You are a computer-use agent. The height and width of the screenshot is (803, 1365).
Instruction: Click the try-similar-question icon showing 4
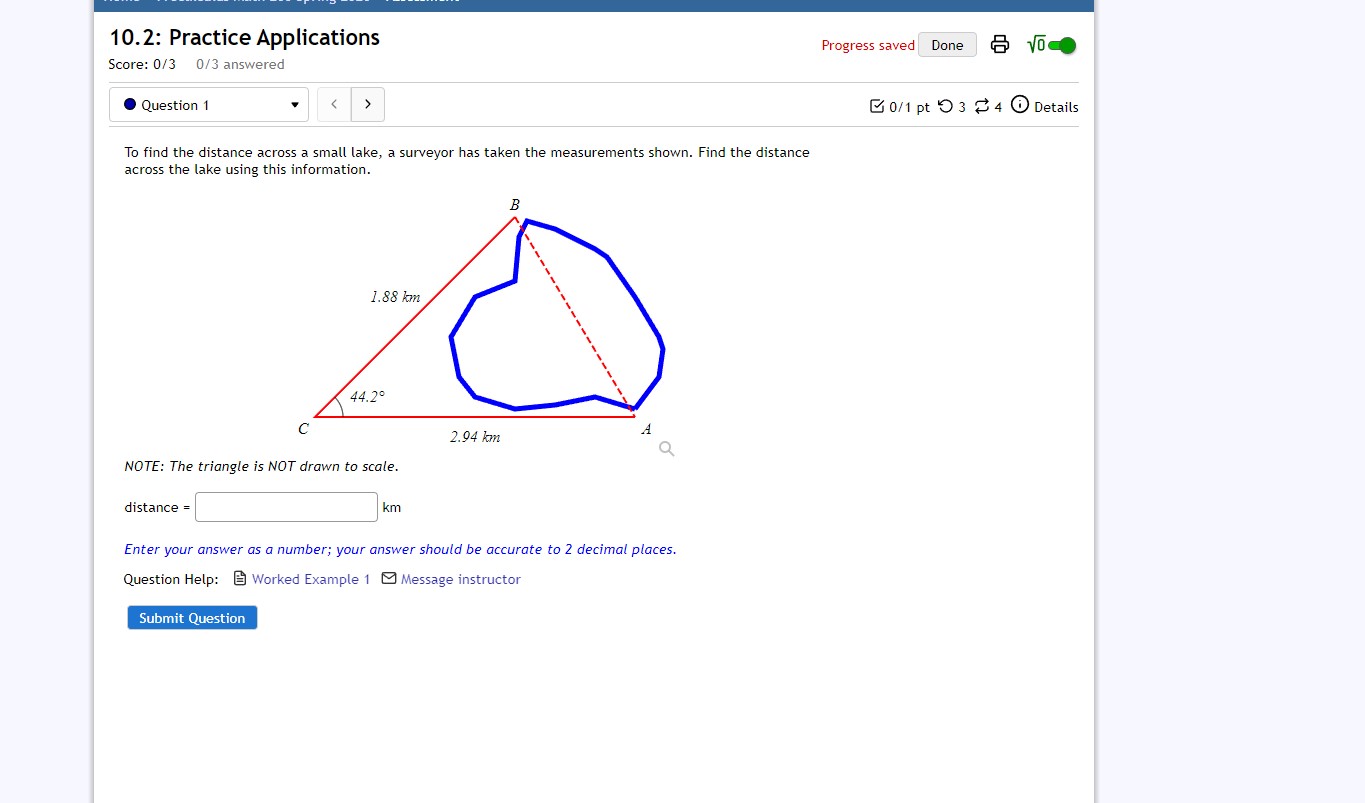pyautogui.click(x=983, y=106)
